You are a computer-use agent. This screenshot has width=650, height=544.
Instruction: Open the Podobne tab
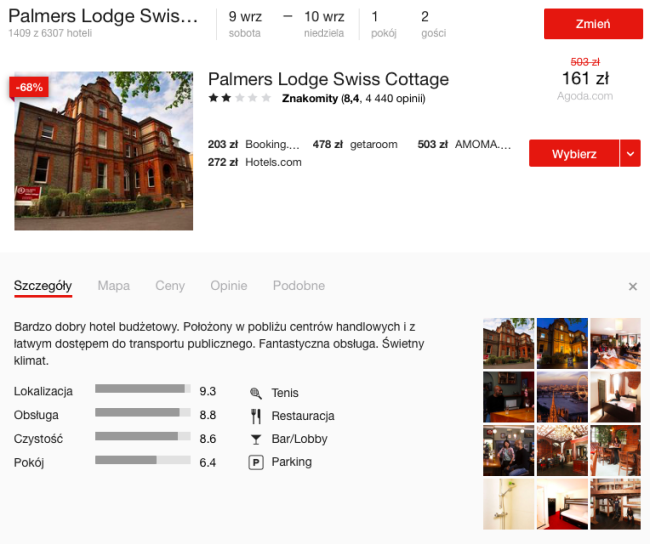[299, 286]
